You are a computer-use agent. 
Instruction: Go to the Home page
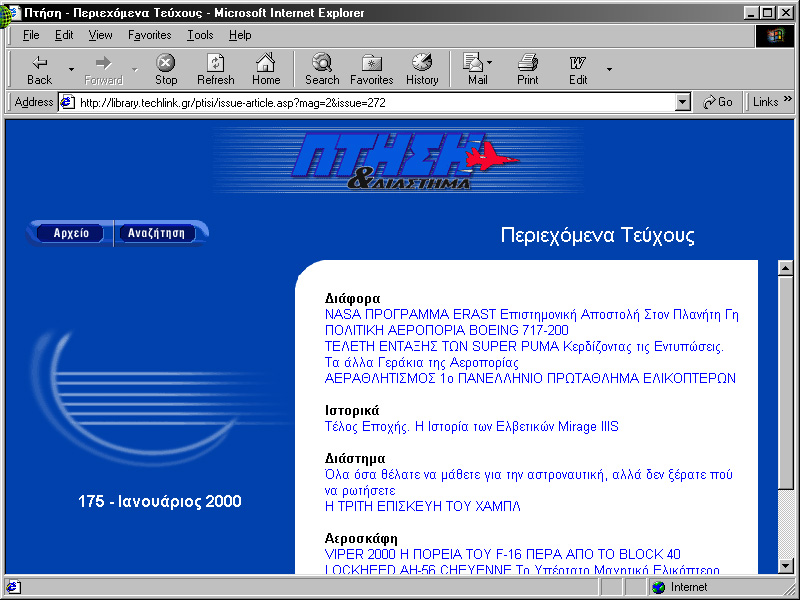coord(266,70)
